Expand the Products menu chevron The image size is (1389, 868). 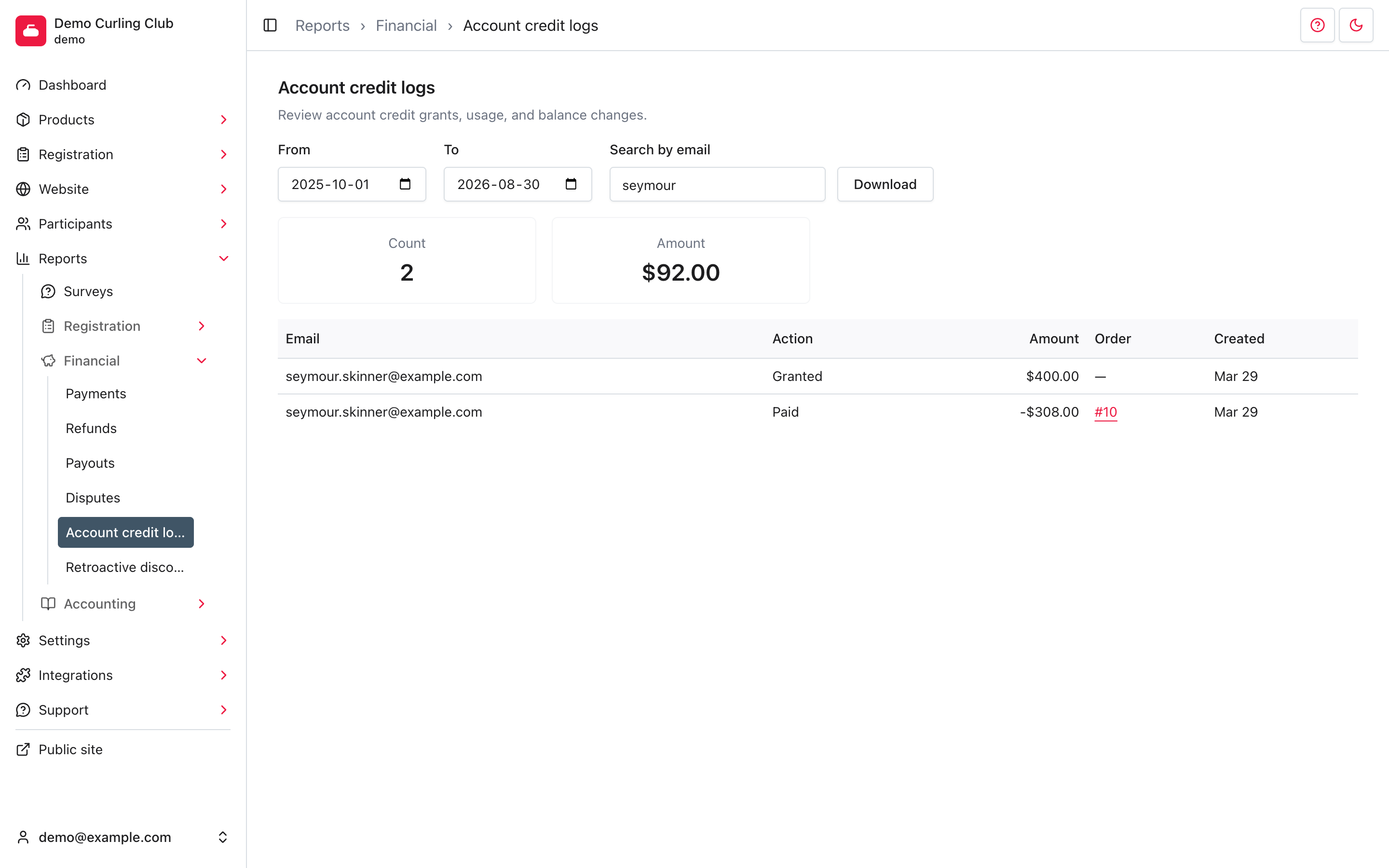pos(224,120)
